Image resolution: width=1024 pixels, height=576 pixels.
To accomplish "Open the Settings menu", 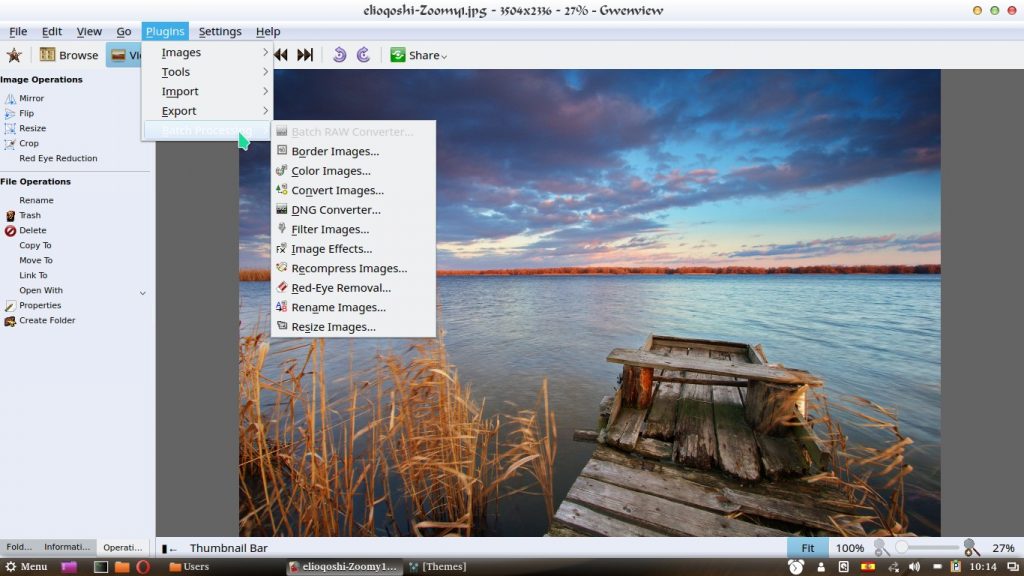I will pyautogui.click(x=219, y=31).
